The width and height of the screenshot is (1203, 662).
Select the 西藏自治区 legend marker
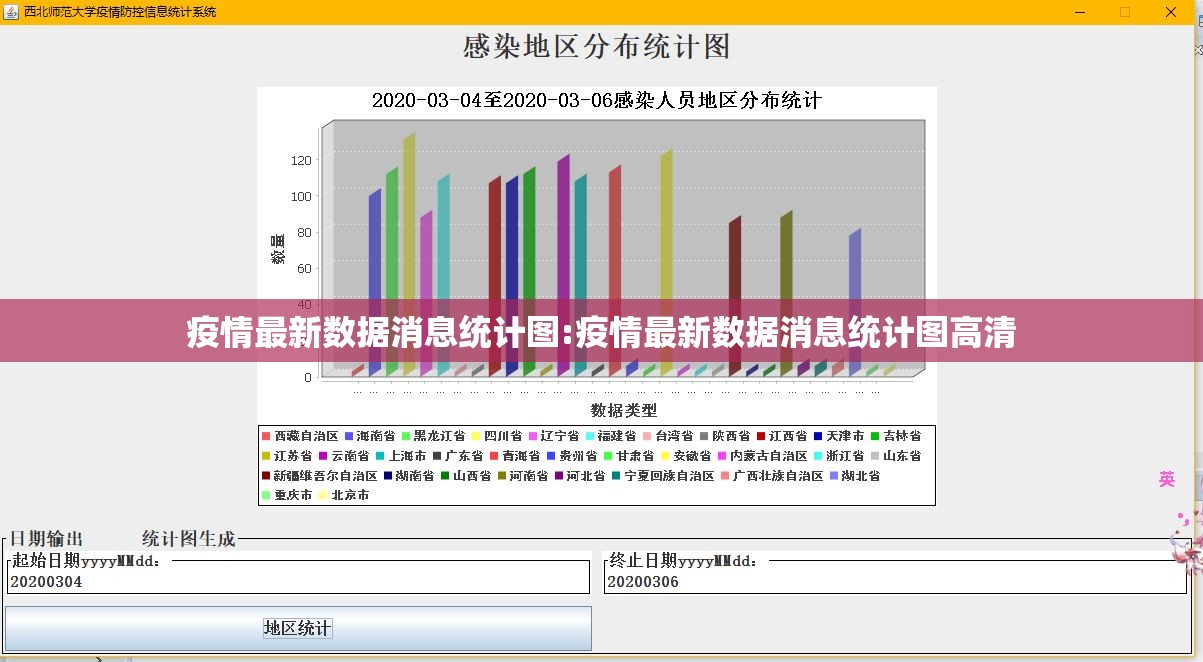click(x=264, y=435)
